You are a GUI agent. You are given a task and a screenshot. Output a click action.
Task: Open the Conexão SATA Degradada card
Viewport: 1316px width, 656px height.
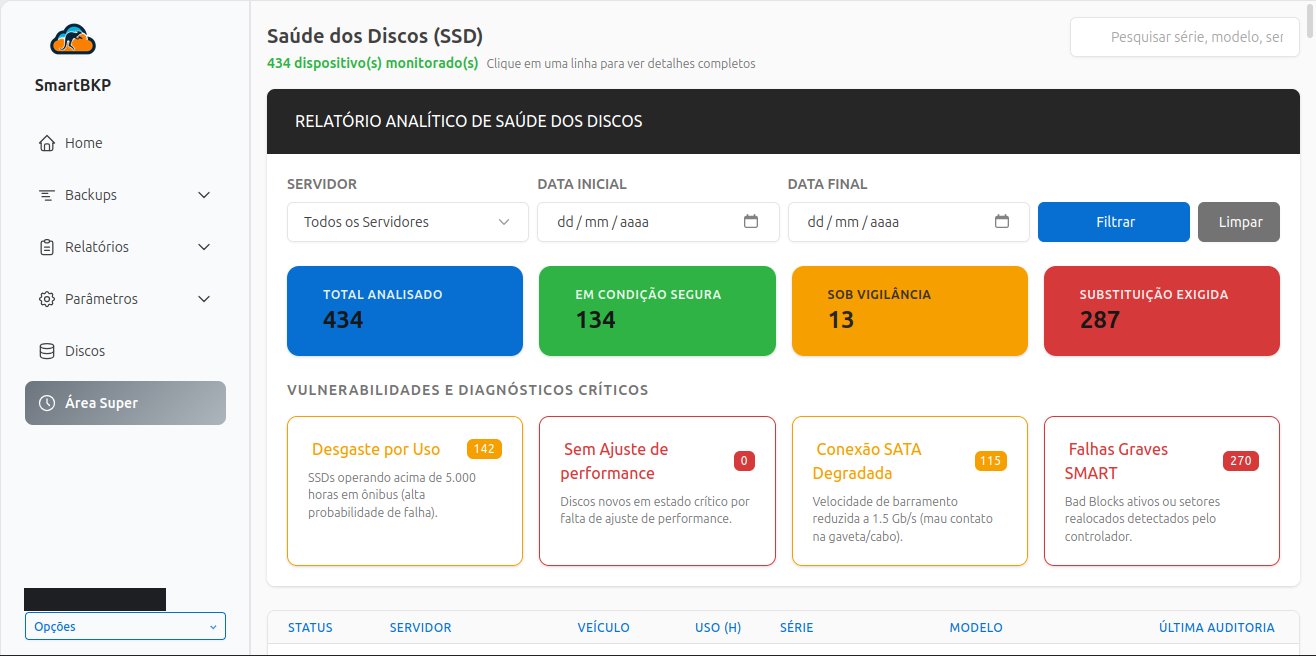(x=910, y=491)
